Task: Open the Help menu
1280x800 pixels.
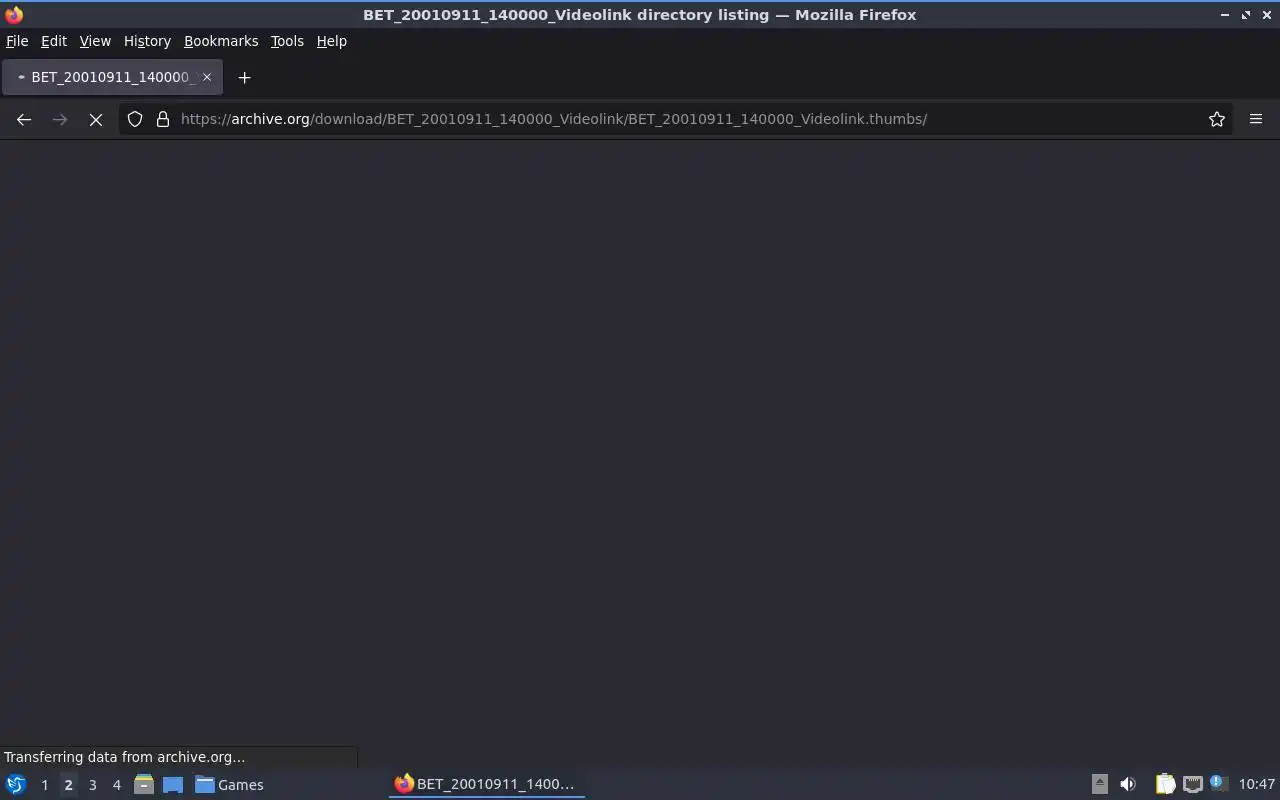Action: [331, 41]
